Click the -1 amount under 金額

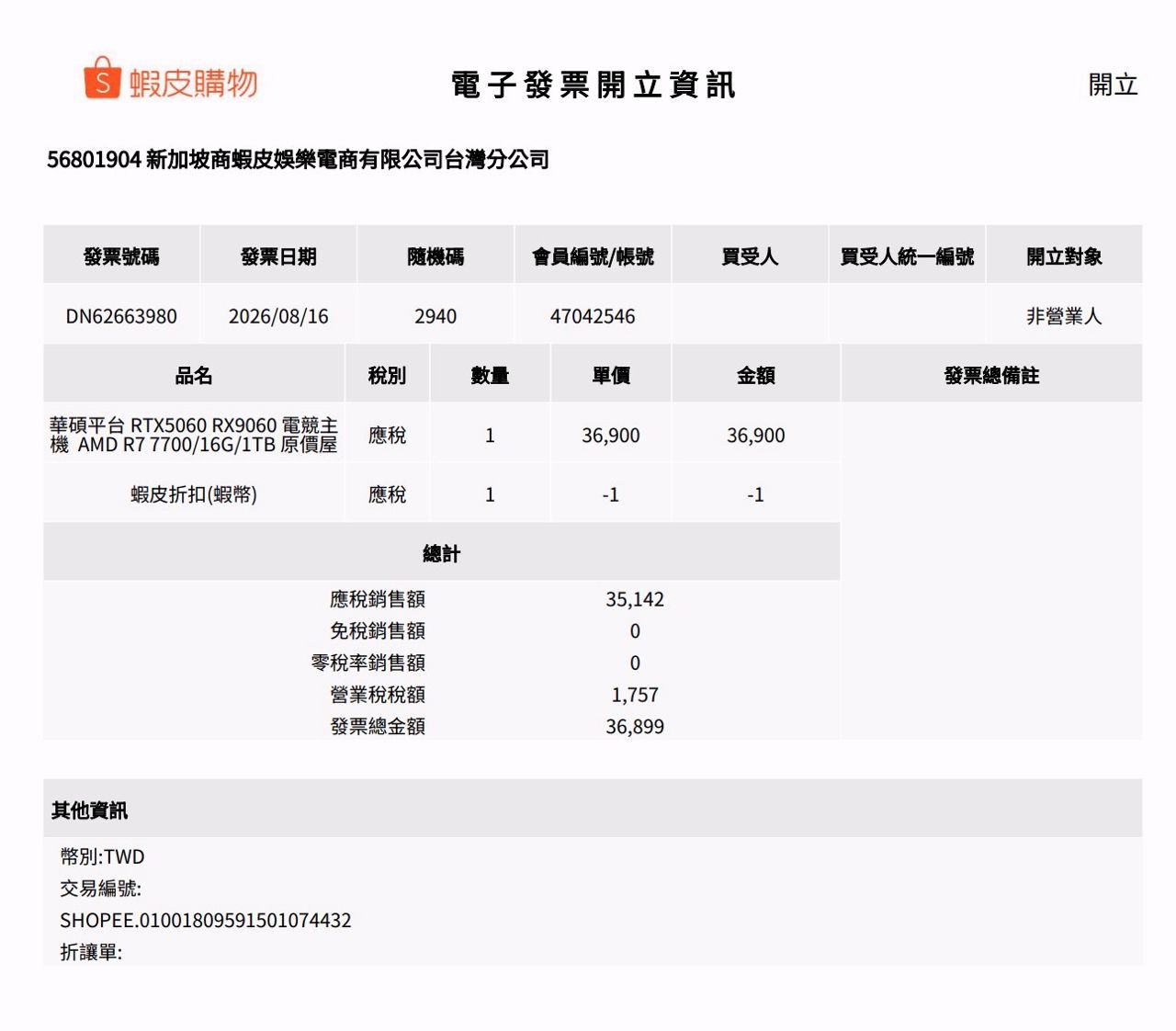(756, 494)
